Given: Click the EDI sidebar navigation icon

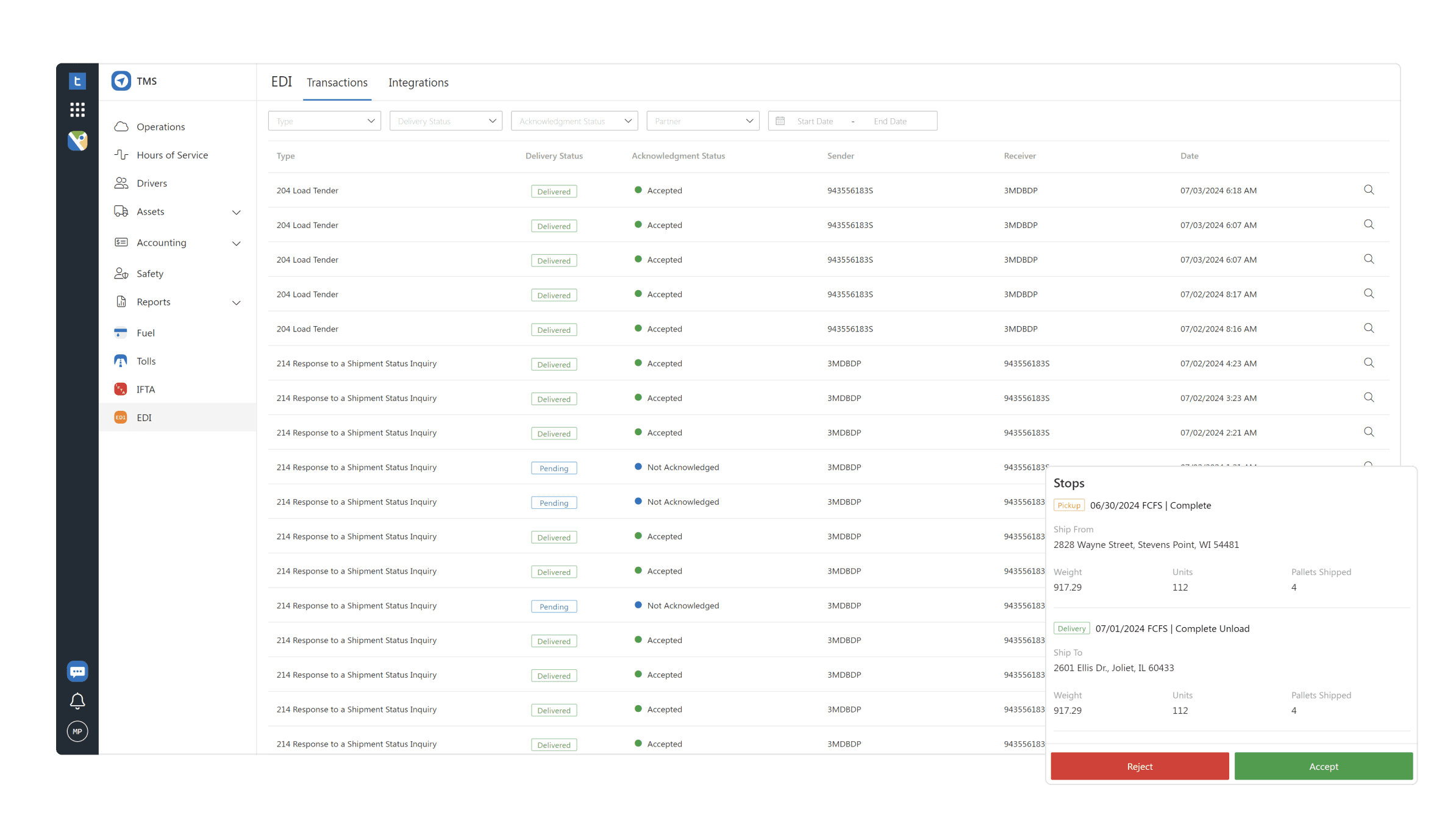Looking at the screenshot, I should [x=121, y=418].
